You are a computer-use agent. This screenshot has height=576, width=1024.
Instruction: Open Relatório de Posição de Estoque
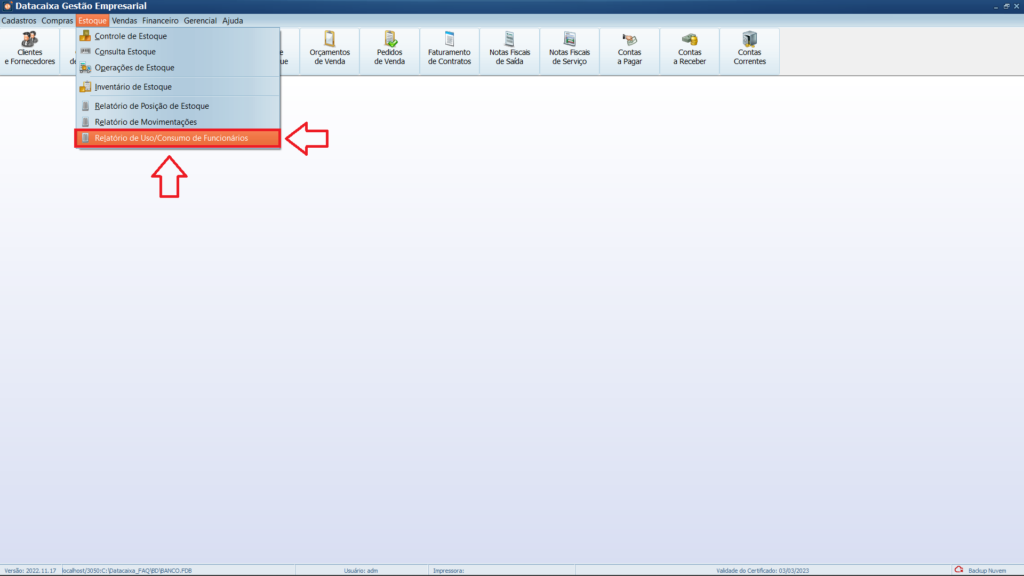[151, 106]
